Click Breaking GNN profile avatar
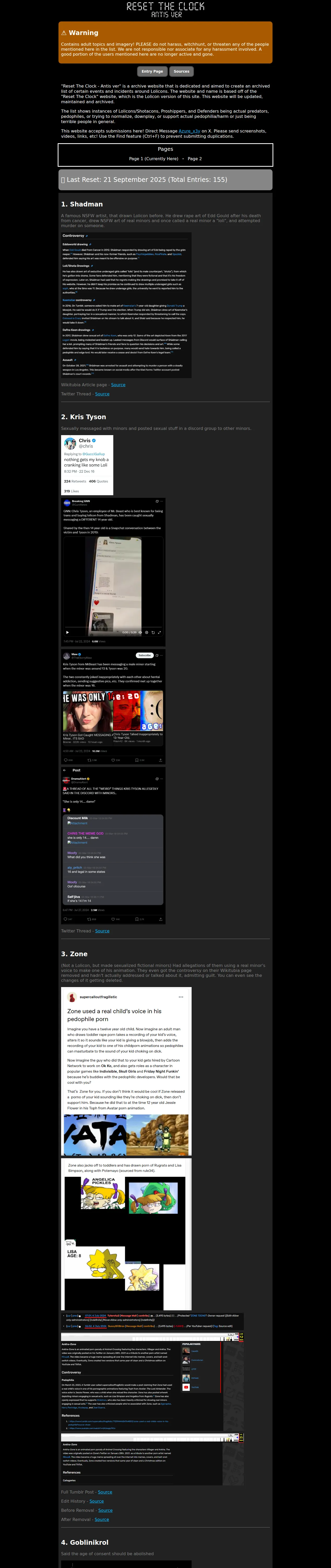This screenshot has width=331, height=1568. tap(67, 503)
